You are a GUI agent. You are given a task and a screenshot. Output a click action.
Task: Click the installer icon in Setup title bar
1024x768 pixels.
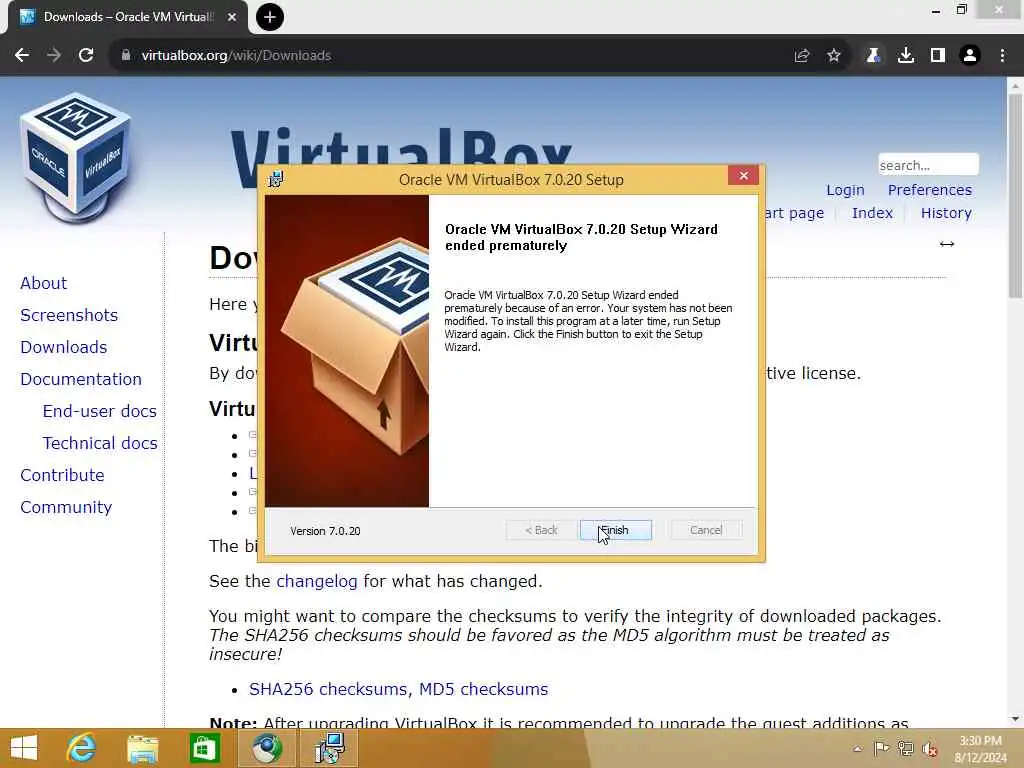coord(276,179)
